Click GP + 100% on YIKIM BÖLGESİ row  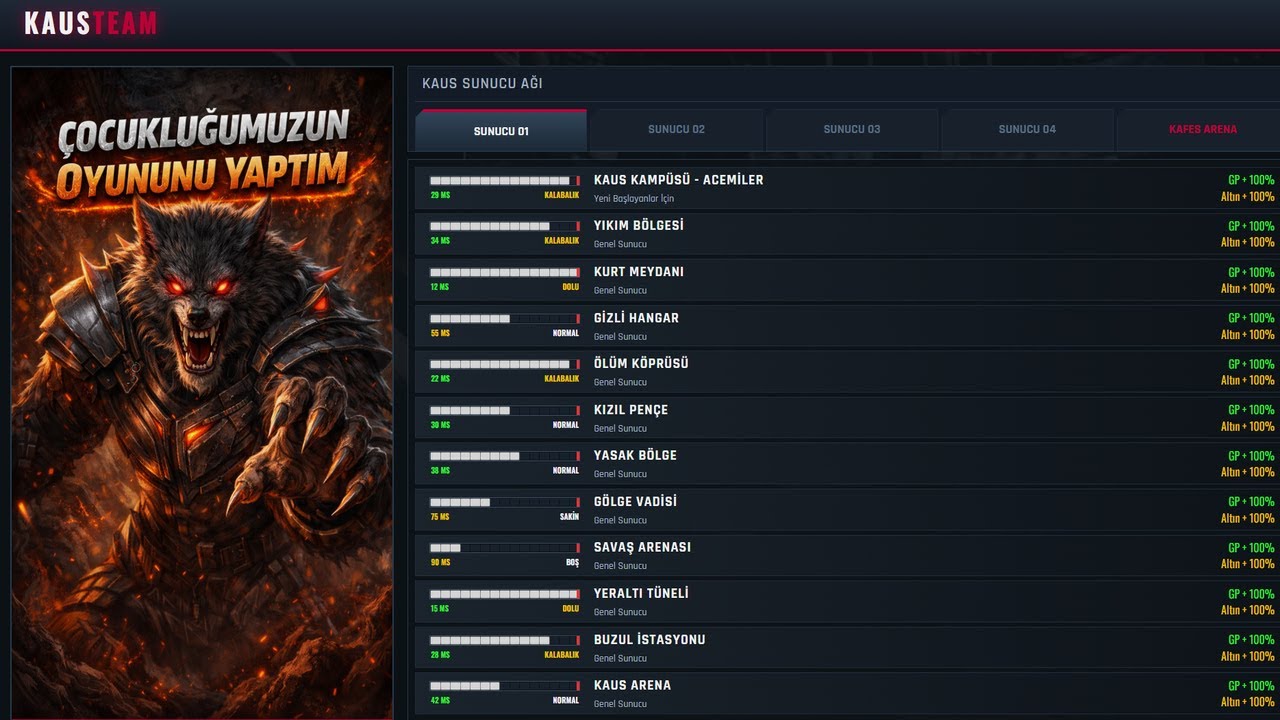click(x=1251, y=226)
